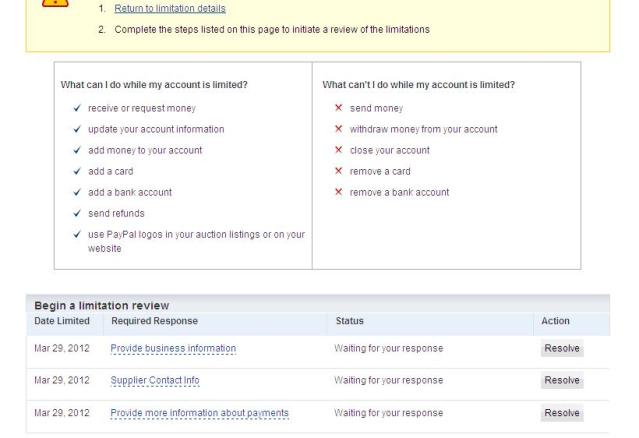The image size is (639, 438).
Task: Open the Supplier Contact Info link
Action: tap(155, 380)
